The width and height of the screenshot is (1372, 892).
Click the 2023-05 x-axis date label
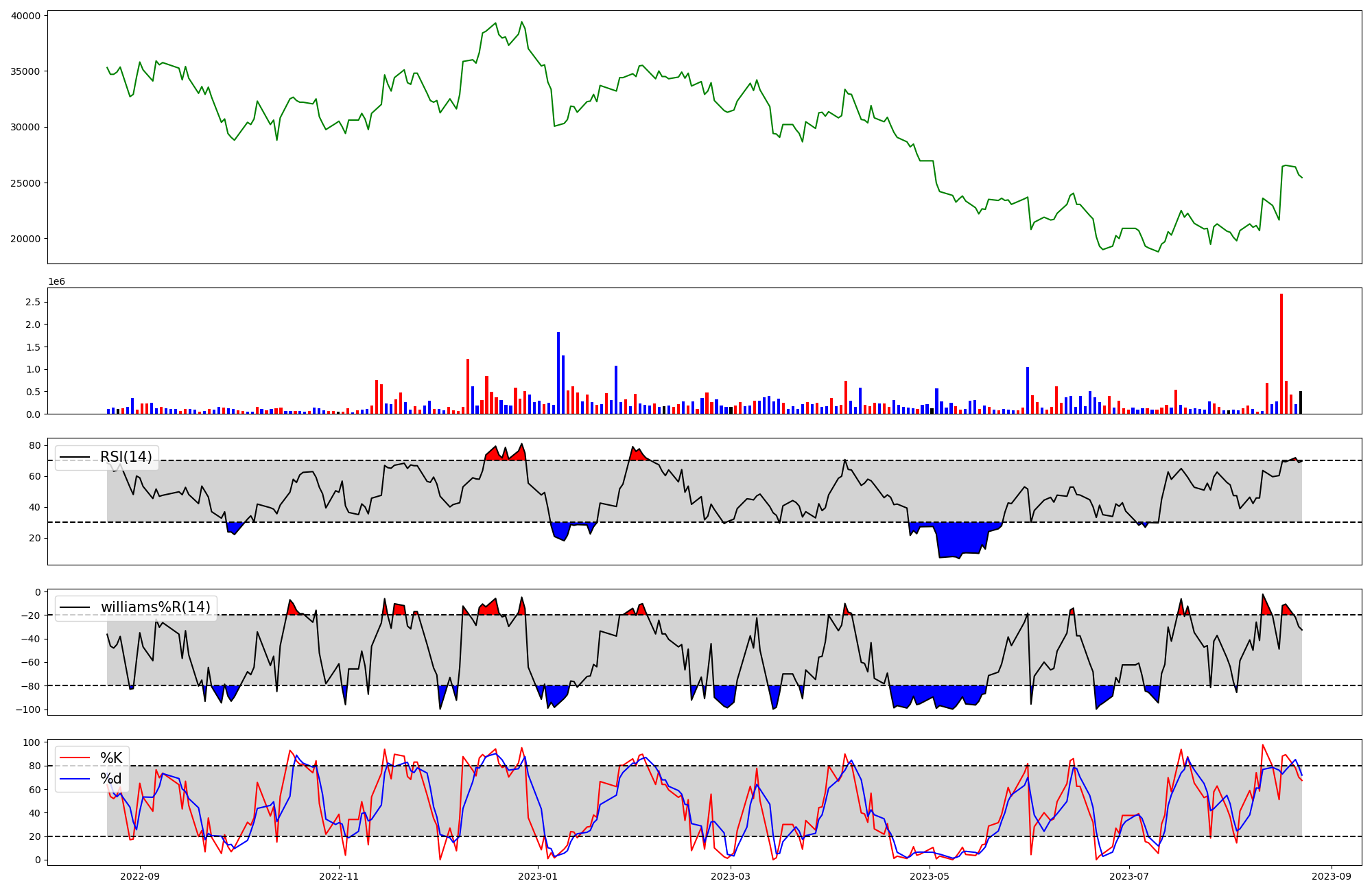tap(930, 876)
